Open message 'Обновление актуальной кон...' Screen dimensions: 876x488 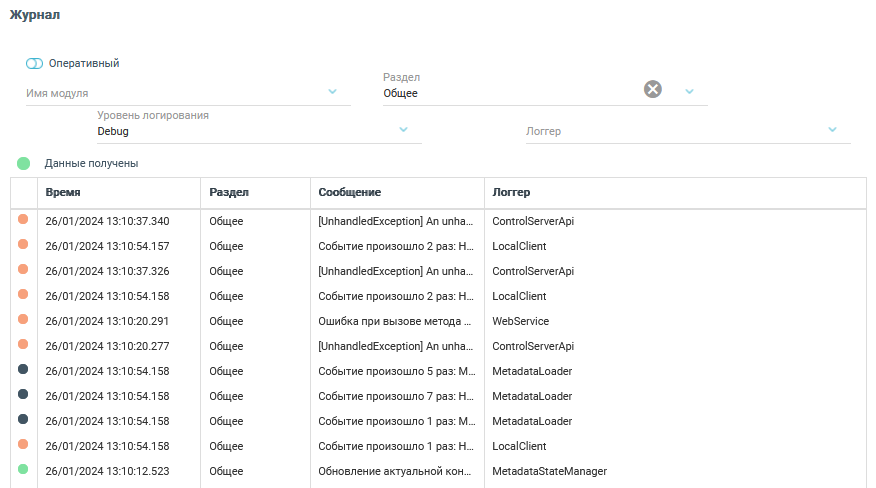[393, 471]
